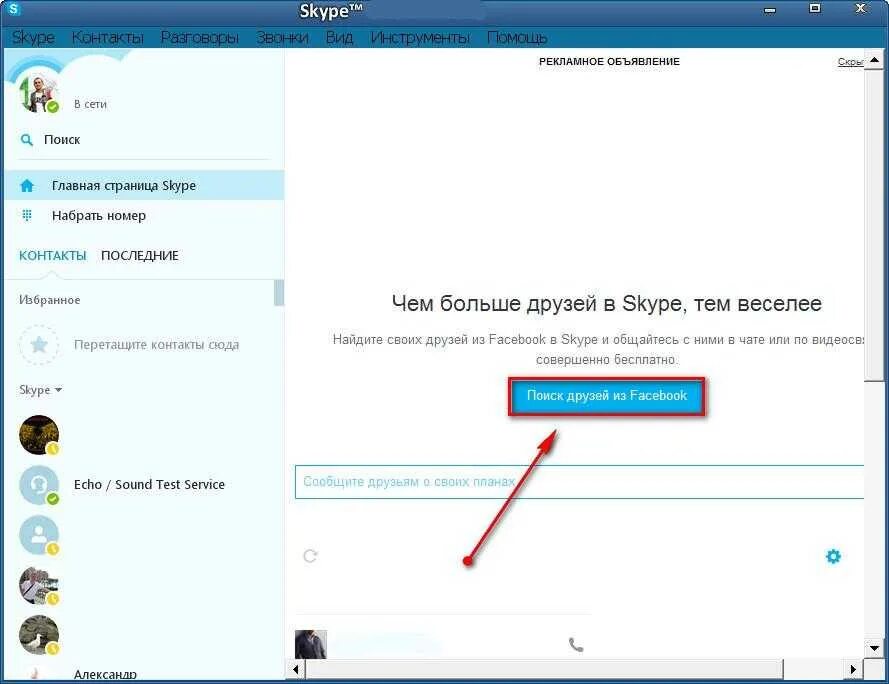Click the home icon for Skype home
Viewport: 889px width, 684px height.
point(27,185)
